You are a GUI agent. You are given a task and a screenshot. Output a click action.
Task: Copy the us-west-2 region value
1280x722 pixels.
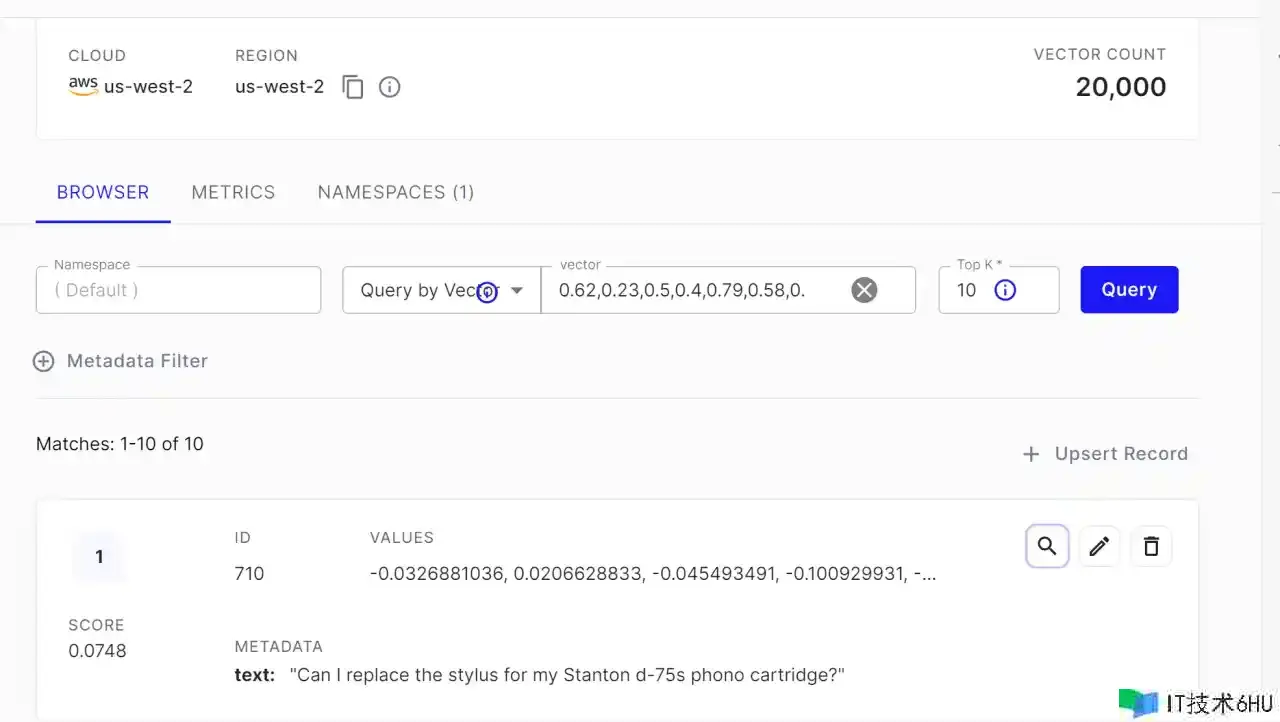(353, 87)
